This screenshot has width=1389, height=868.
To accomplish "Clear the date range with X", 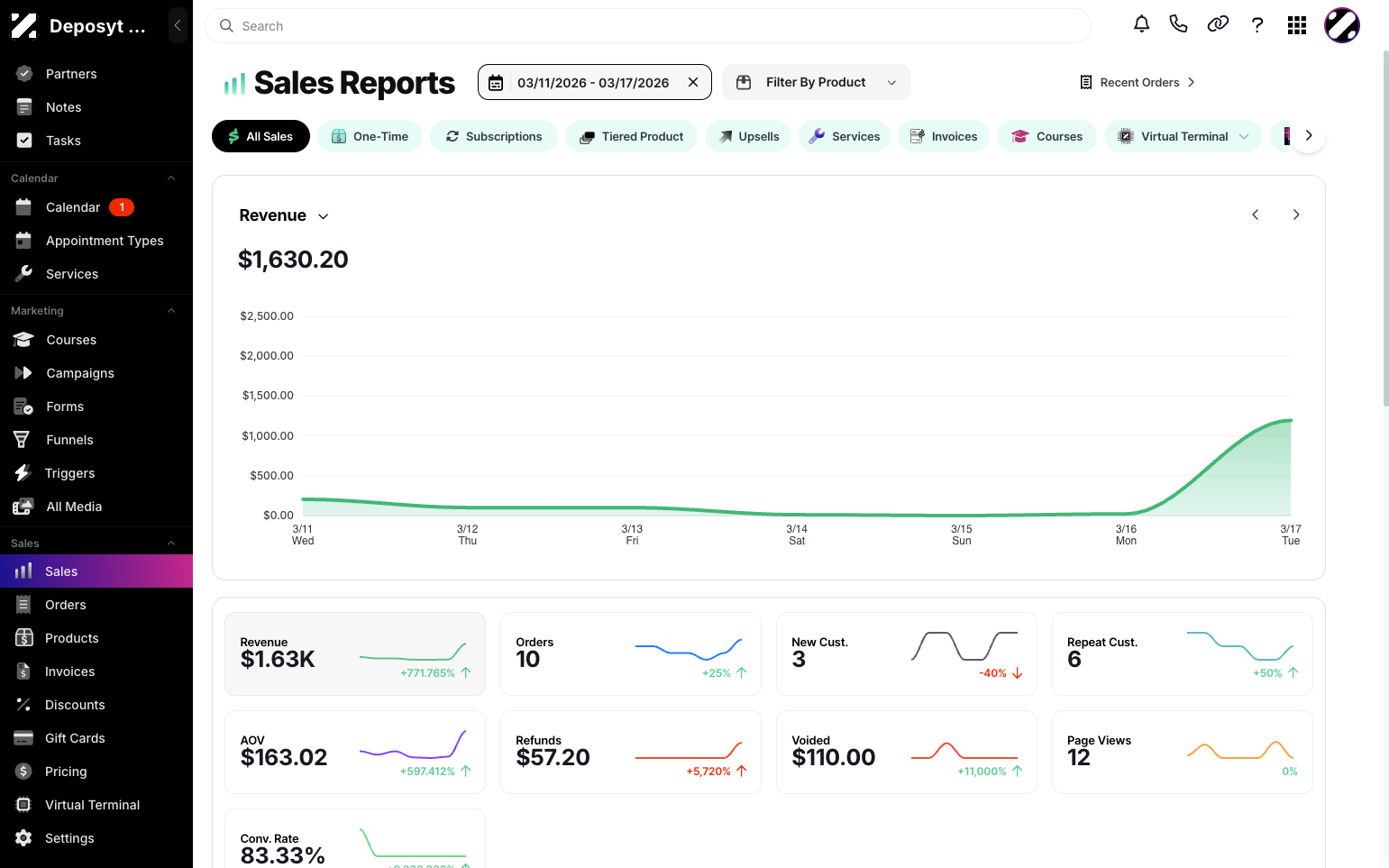I will [x=693, y=82].
